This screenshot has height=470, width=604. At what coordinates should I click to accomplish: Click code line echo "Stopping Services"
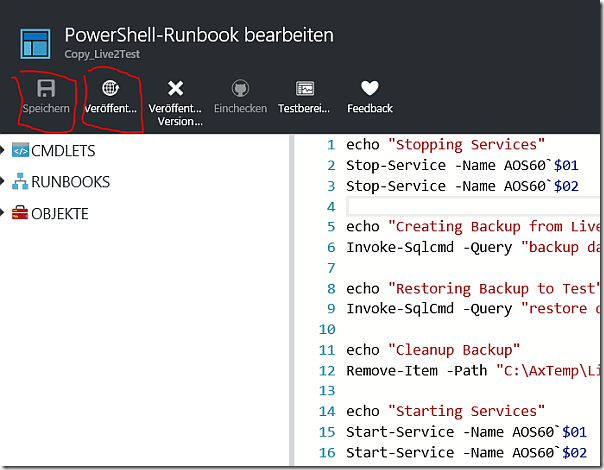445,144
